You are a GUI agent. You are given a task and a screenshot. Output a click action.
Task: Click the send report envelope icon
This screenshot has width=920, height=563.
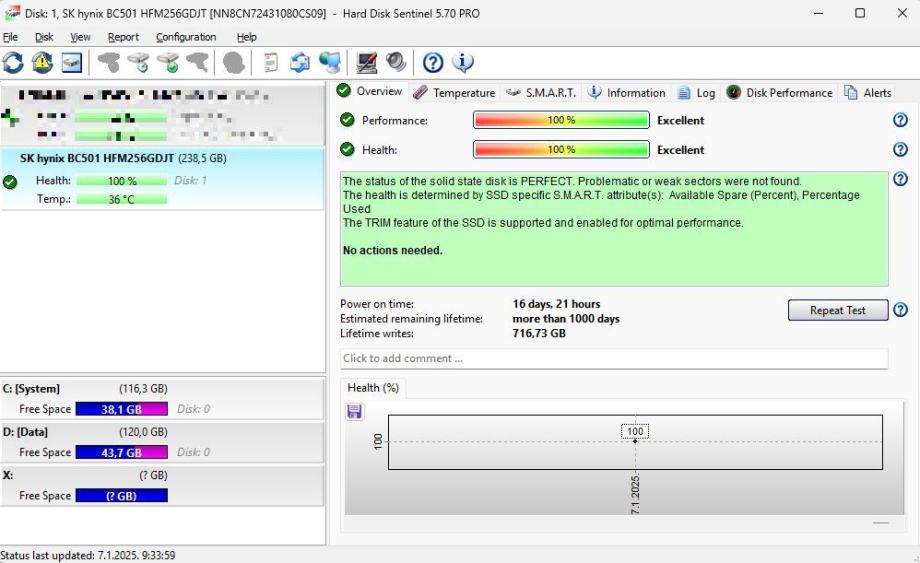tap(300, 62)
